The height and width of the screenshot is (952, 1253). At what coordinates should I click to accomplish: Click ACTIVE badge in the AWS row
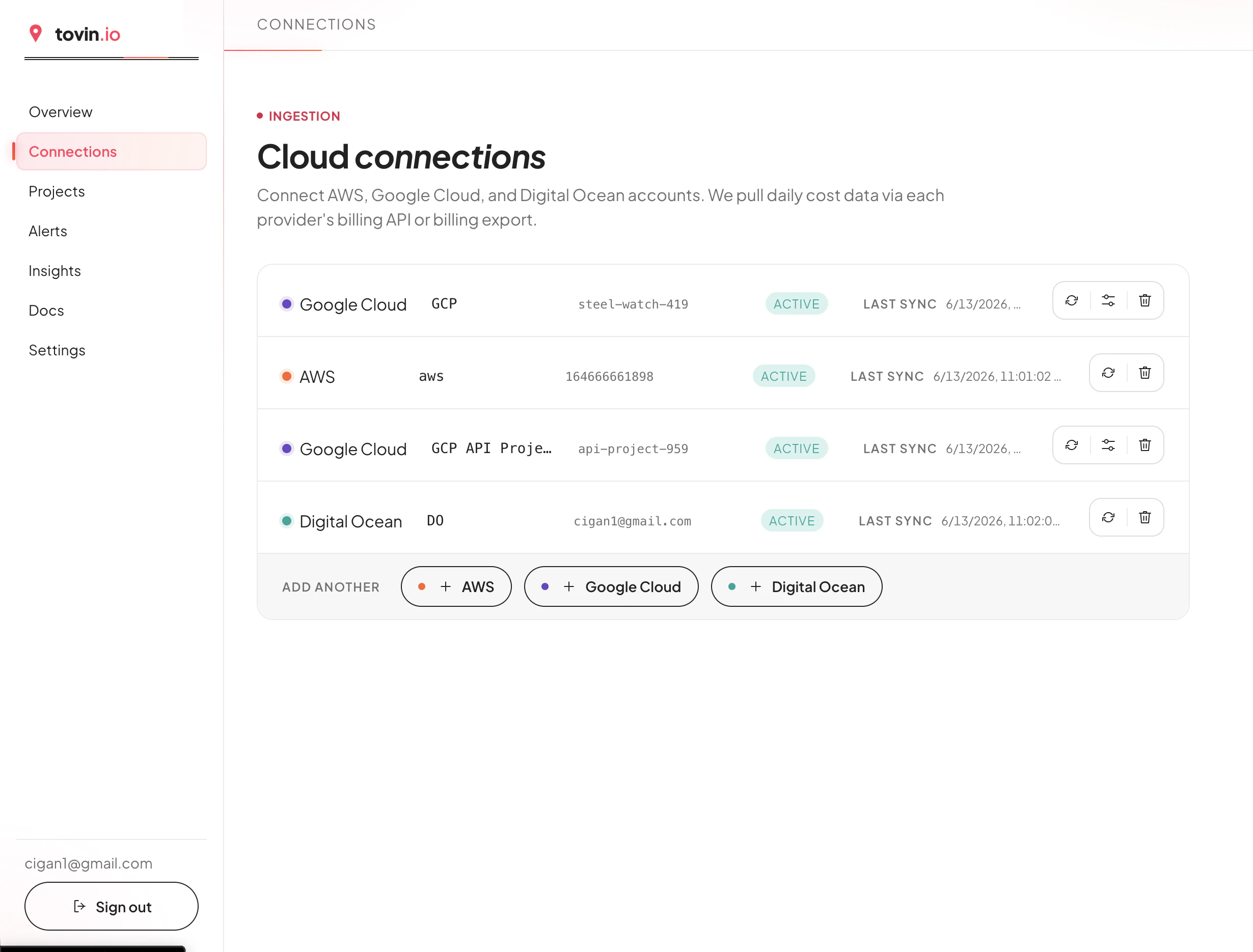pyautogui.click(x=783, y=376)
